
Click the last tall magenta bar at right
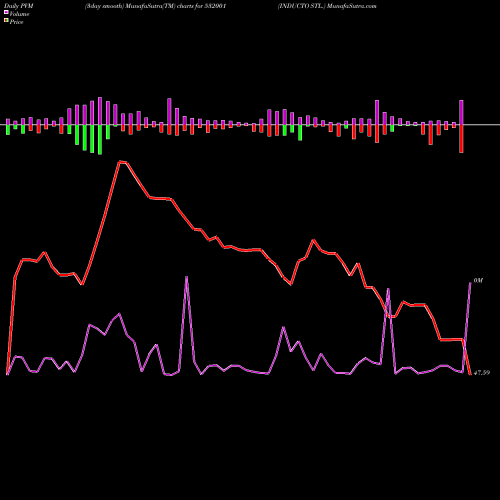point(461,112)
